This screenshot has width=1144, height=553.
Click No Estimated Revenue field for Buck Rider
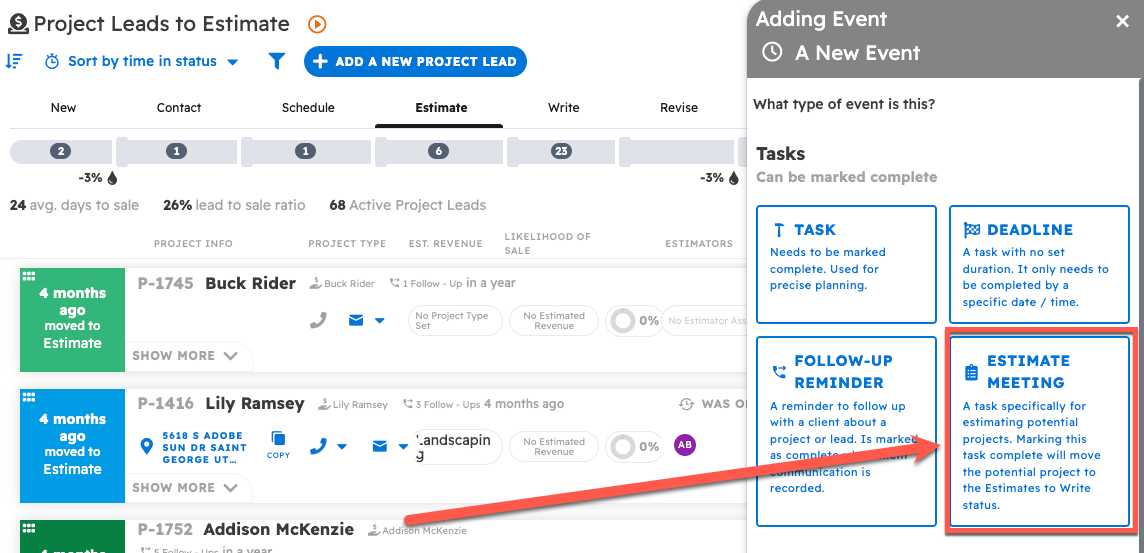[554, 321]
